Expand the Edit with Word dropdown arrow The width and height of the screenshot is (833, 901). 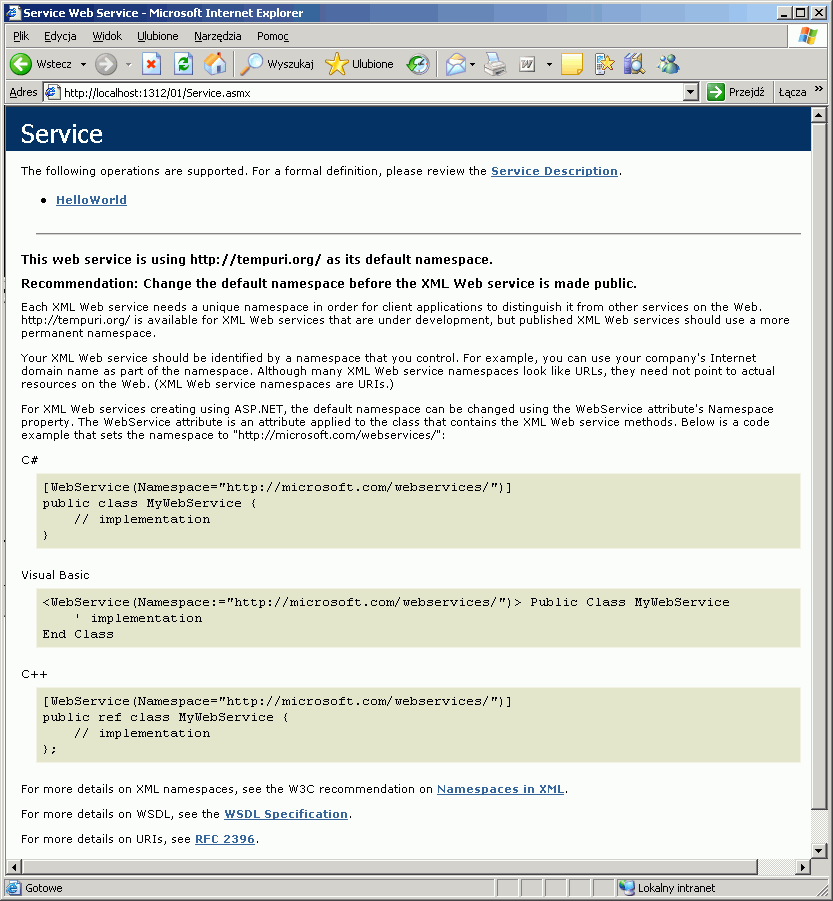549,64
